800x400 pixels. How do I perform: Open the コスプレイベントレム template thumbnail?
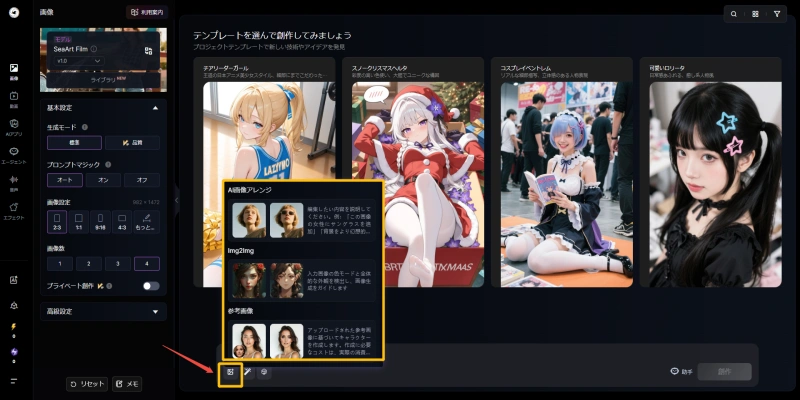pyautogui.click(x=567, y=184)
